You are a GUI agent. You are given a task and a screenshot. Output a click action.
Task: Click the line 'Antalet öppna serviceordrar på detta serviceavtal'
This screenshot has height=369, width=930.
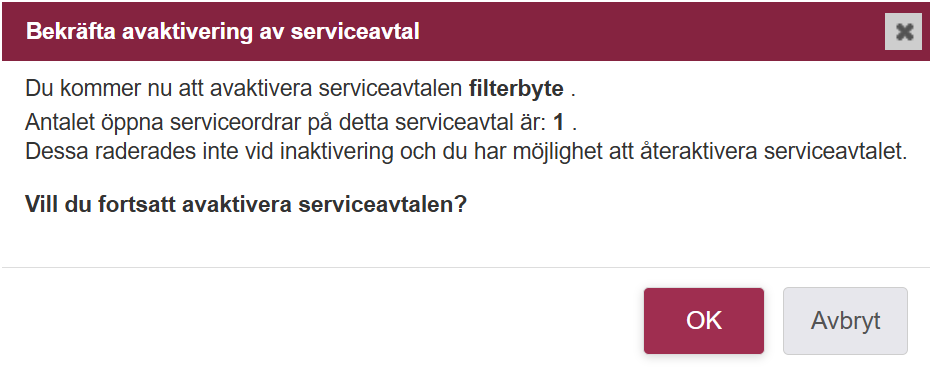point(301,123)
